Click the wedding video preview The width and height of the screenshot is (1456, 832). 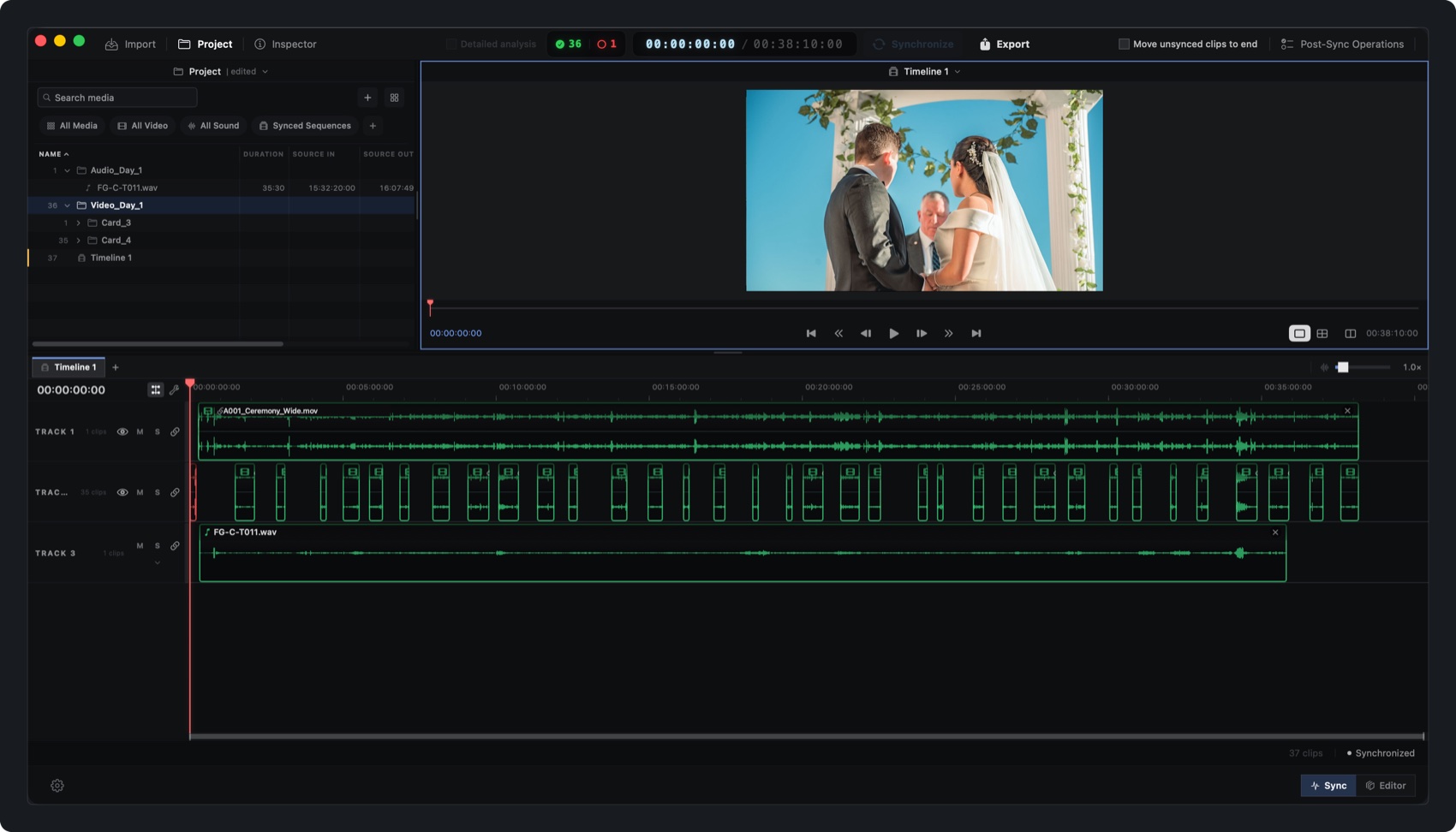coord(924,190)
